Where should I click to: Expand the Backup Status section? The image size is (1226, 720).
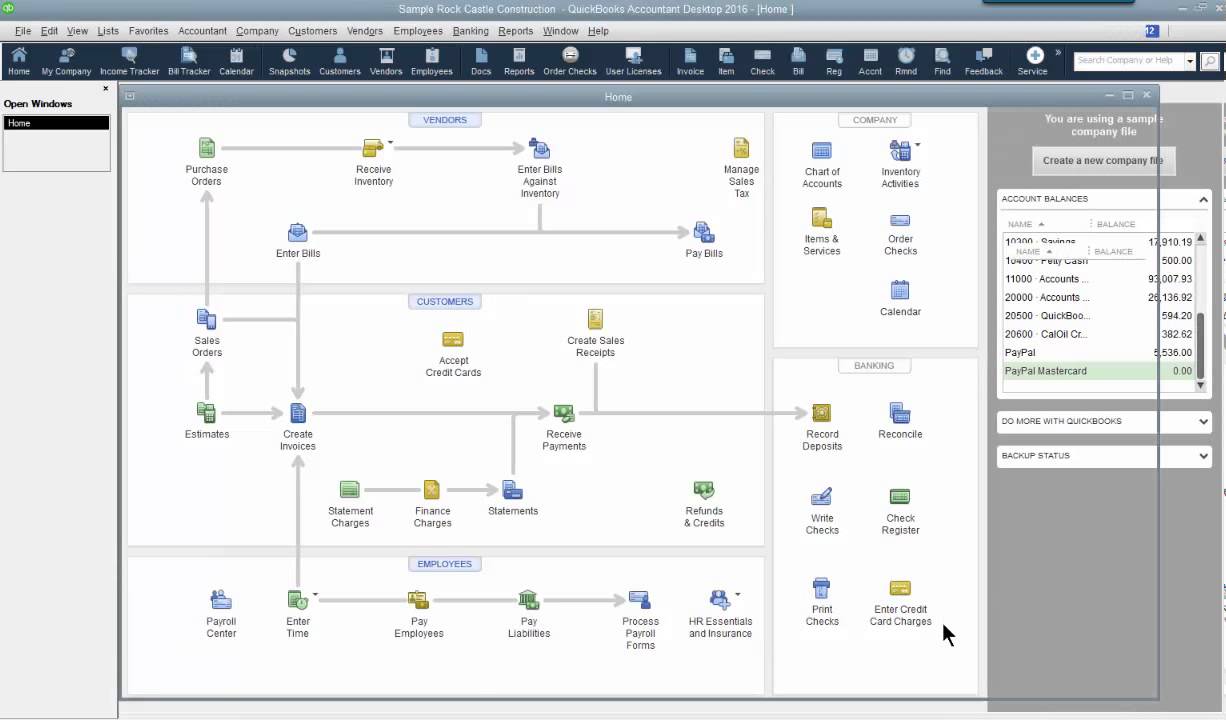[1203, 456]
